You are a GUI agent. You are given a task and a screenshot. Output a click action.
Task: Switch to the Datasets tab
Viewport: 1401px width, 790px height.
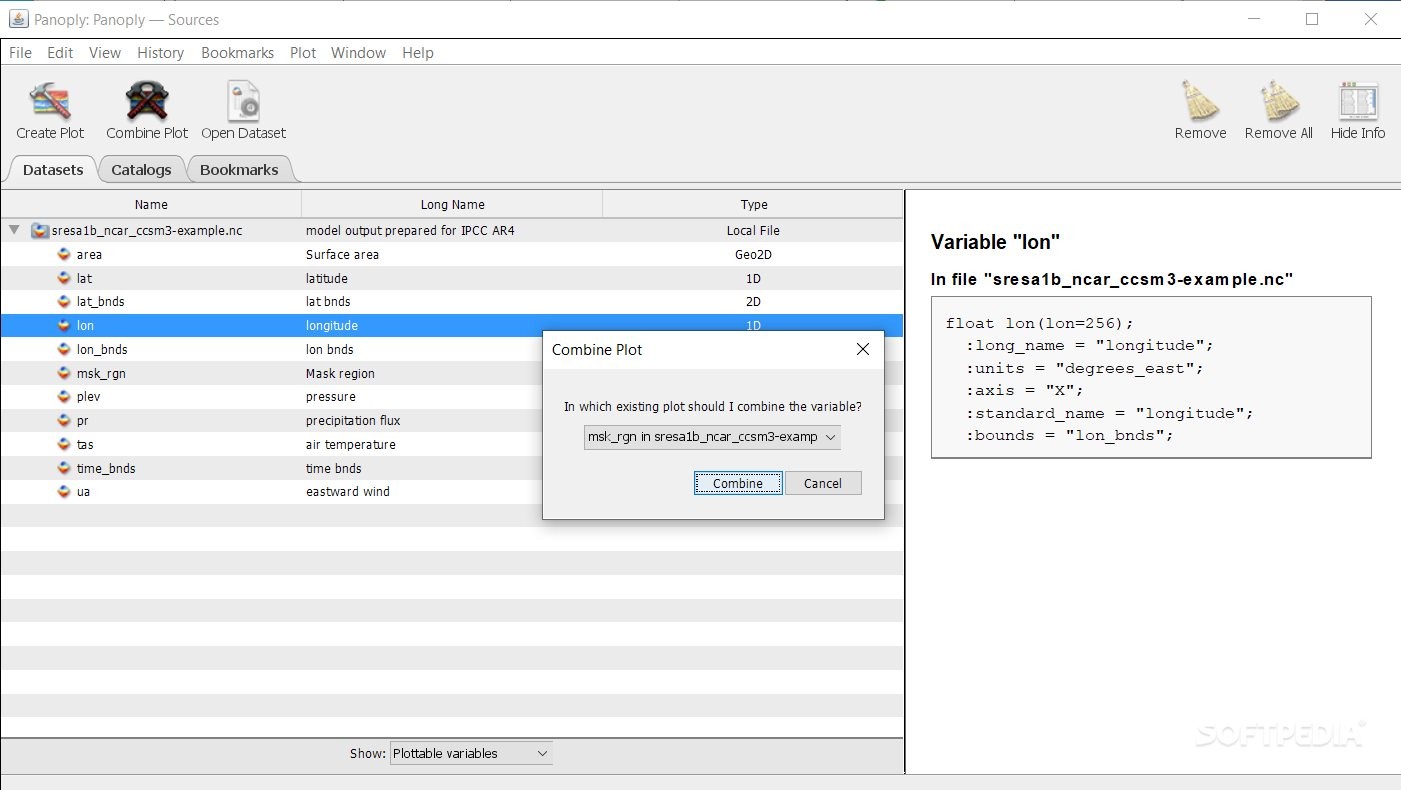pyautogui.click(x=53, y=169)
